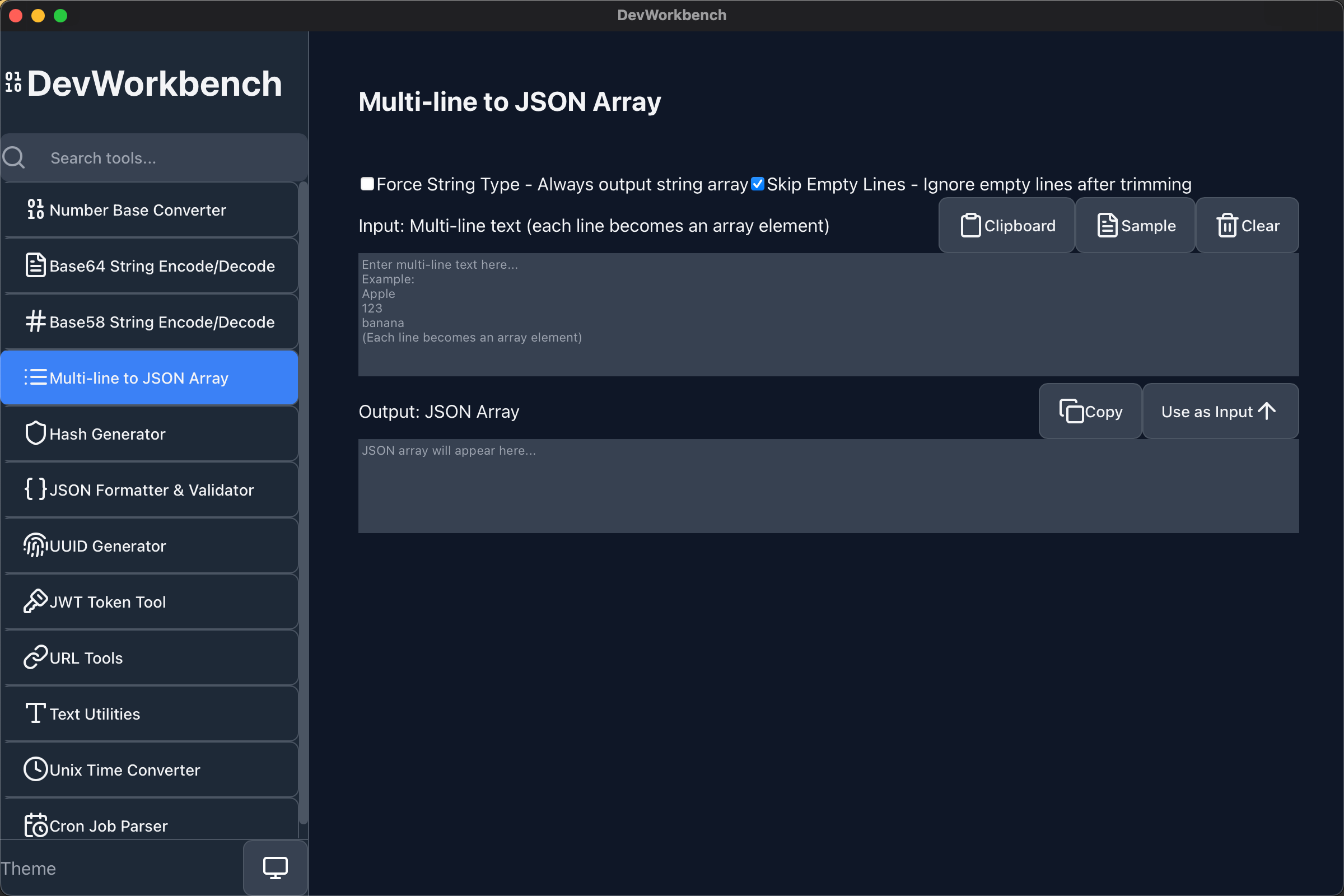Click the 'Input: Multi-line text' label
Screen dimensions: 1344x896
tap(594, 226)
